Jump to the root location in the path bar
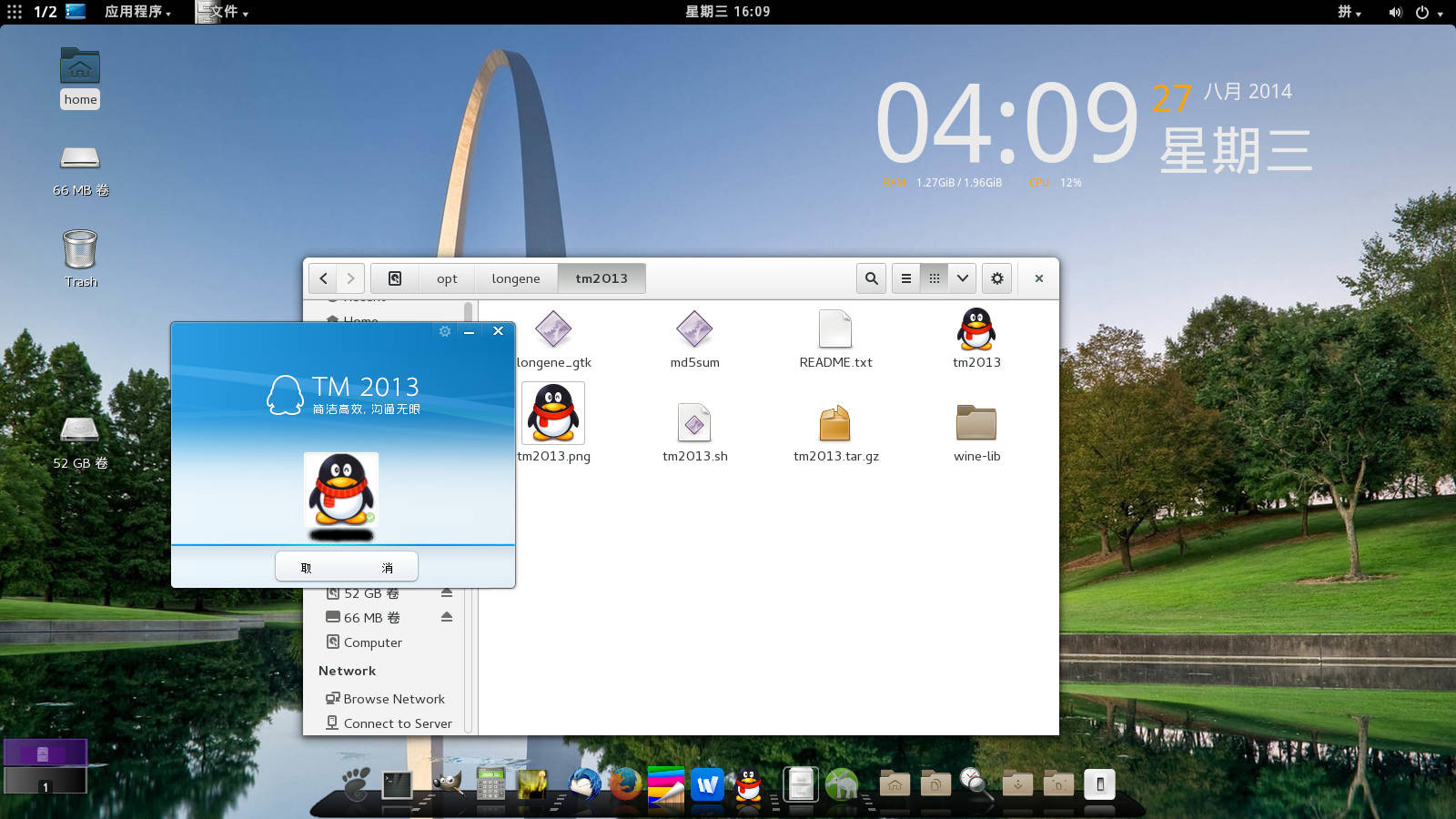1456x819 pixels. coord(395,278)
